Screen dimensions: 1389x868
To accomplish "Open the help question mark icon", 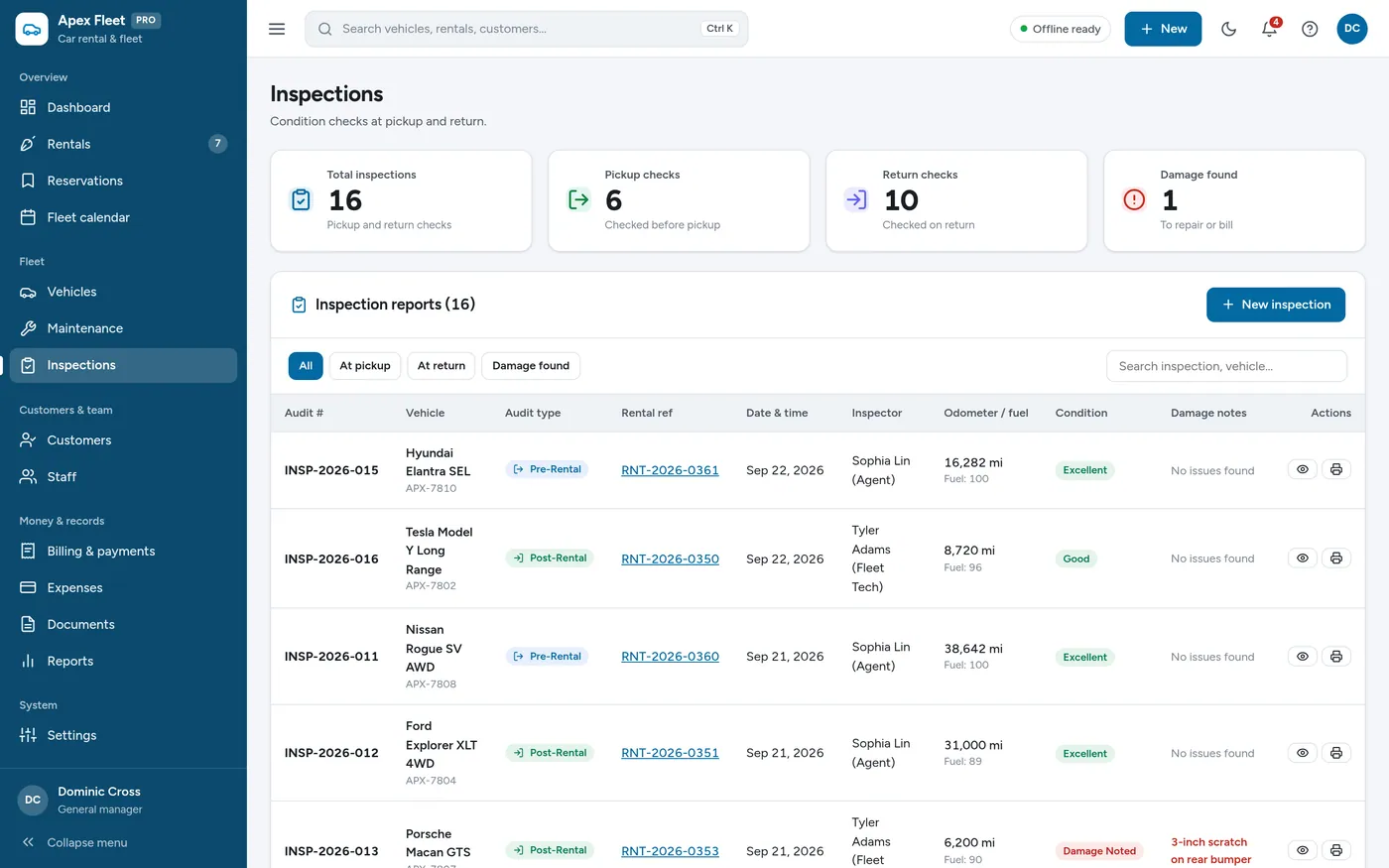I will (x=1310, y=29).
